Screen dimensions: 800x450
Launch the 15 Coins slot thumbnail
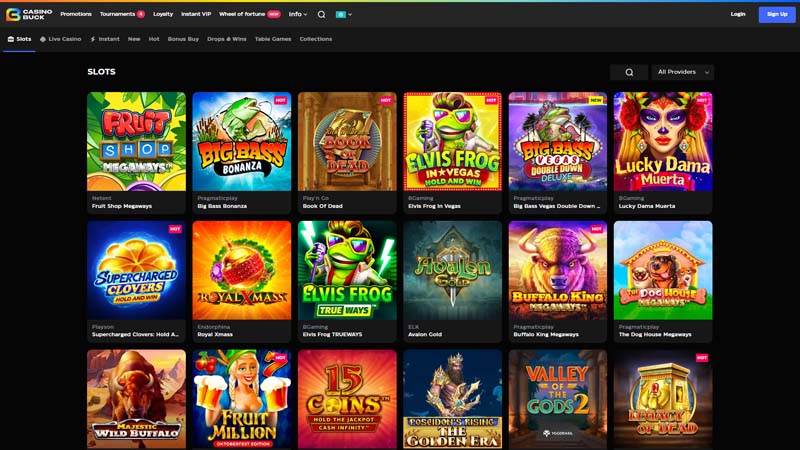[x=347, y=399]
